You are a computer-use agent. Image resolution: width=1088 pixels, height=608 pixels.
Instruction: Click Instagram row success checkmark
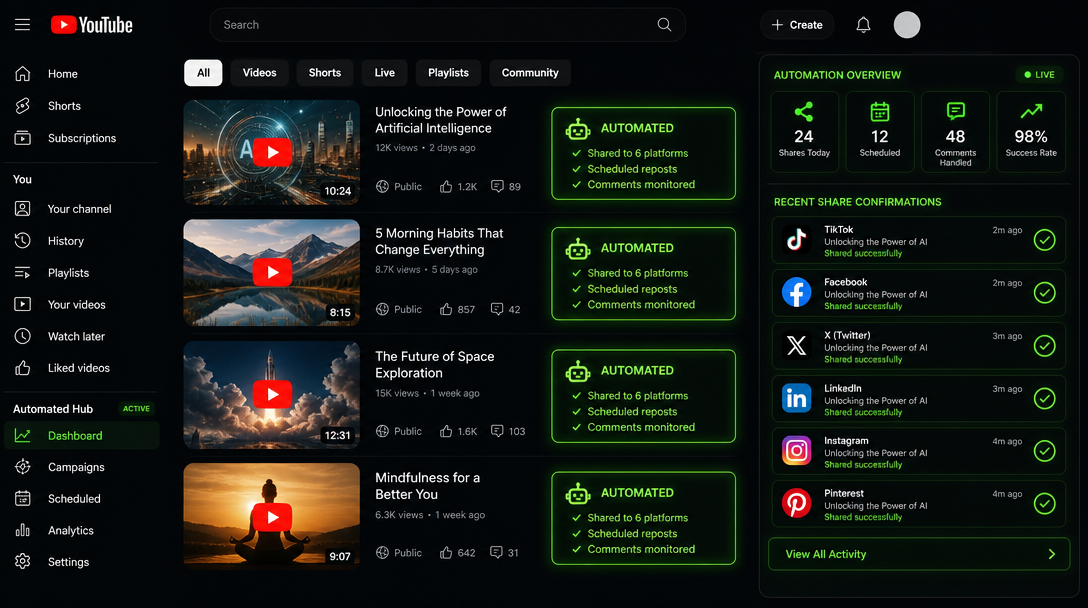pyautogui.click(x=1044, y=451)
